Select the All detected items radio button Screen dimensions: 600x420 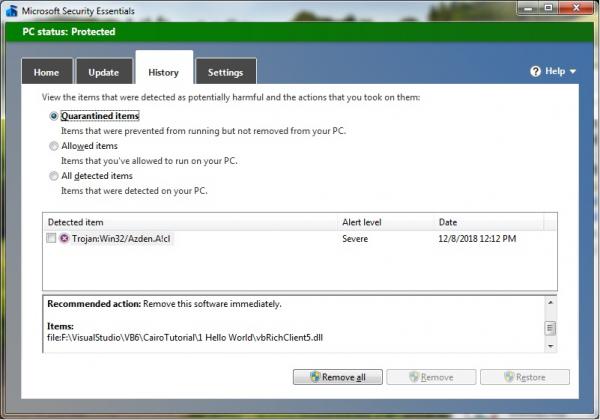click(54, 176)
